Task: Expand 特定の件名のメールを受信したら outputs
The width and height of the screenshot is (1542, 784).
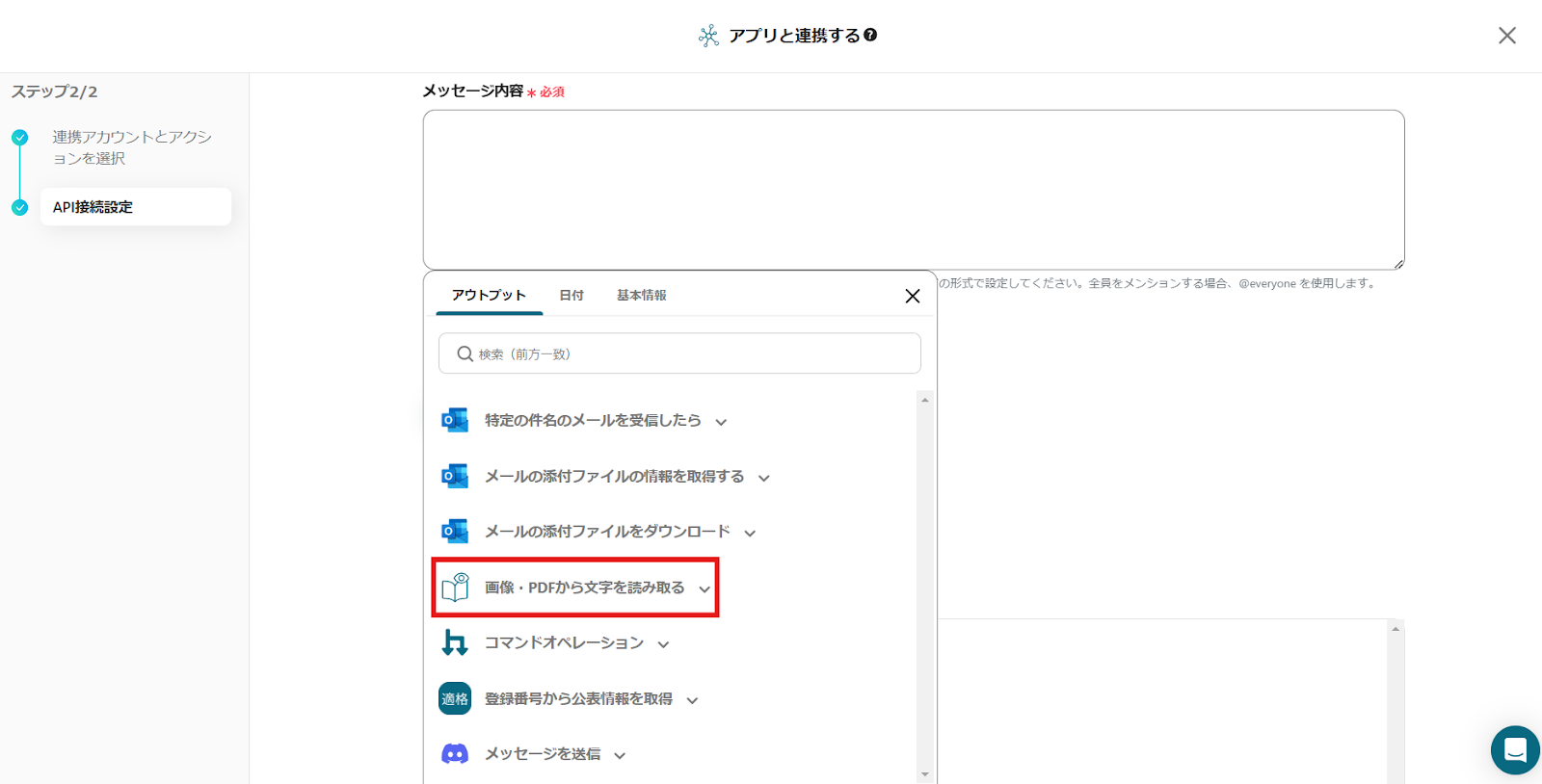Action: point(721,422)
